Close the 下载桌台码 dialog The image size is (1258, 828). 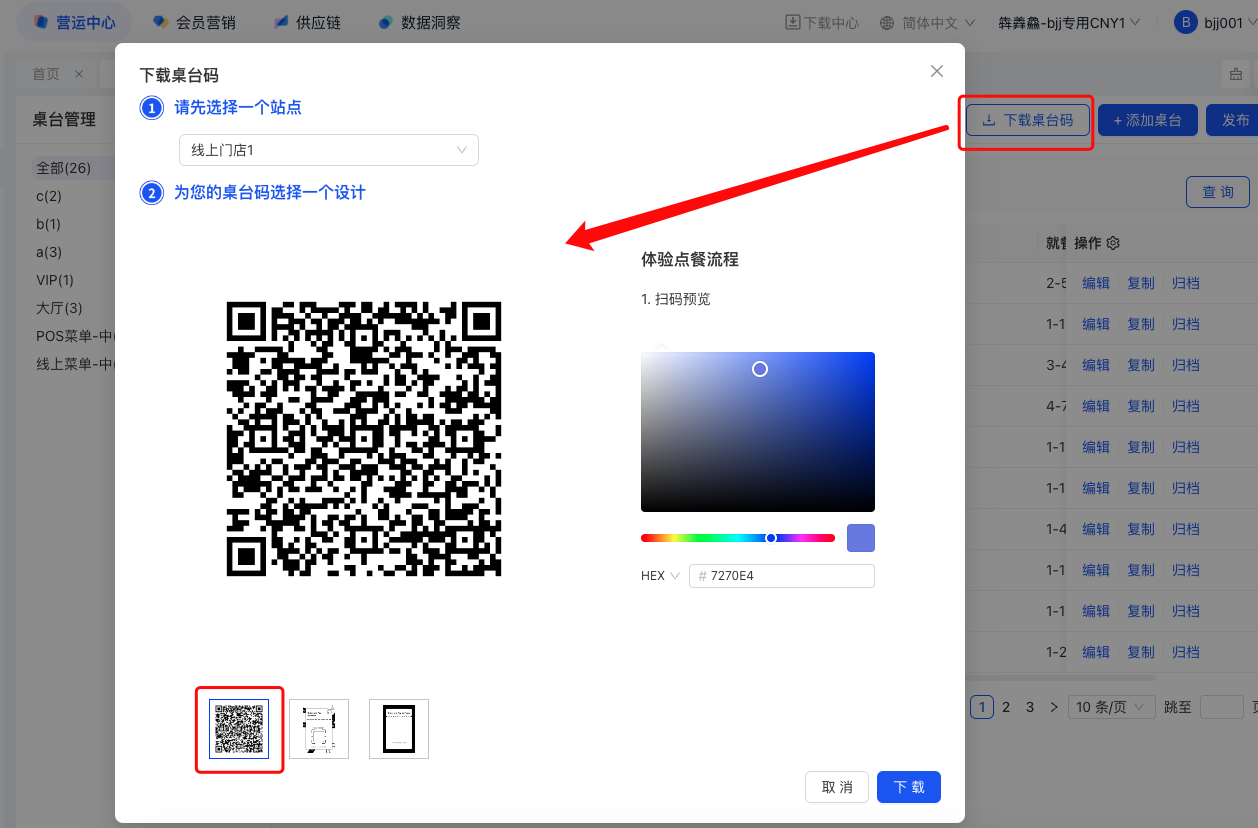click(x=937, y=71)
